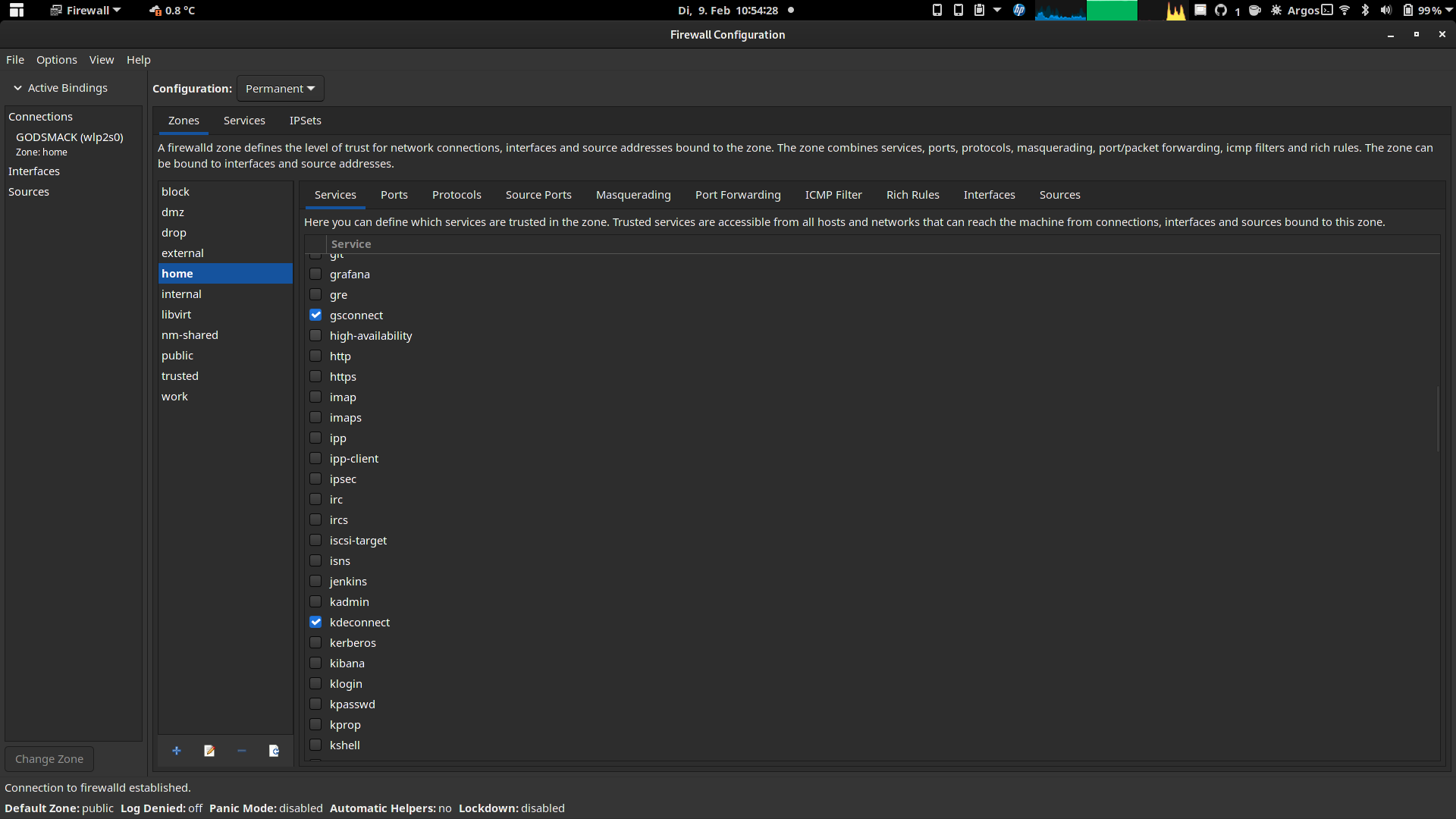Load zone defaults via the reload-document icon
1456x819 pixels.
pyautogui.click(x=274, y=751)
